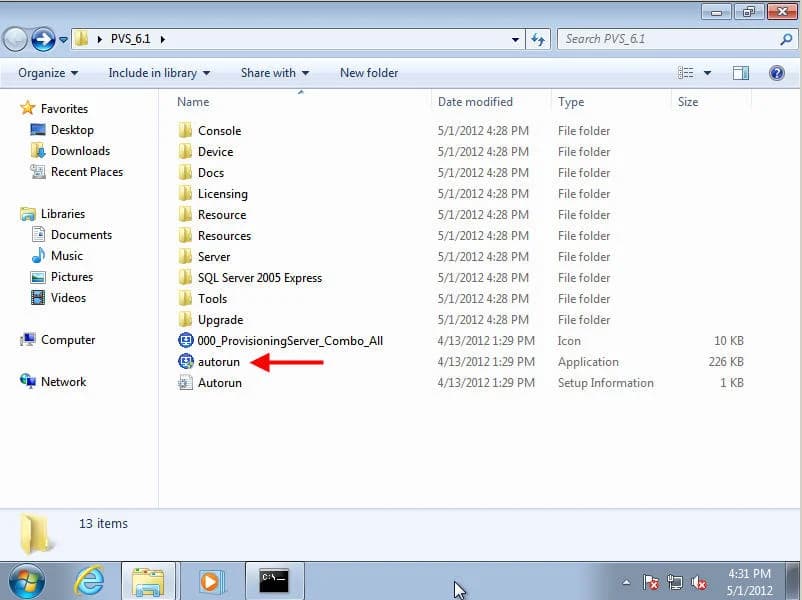Image resolution: width=802 pixels, height=600 pixels.
Task: Click the Upgrade folder icon
Action: (x=185, y=319)
